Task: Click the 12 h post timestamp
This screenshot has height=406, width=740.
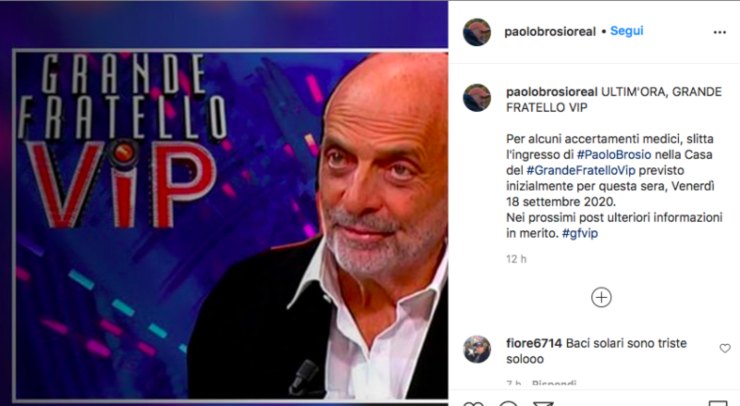Action: pyautogui.click(x=516, y=259)
